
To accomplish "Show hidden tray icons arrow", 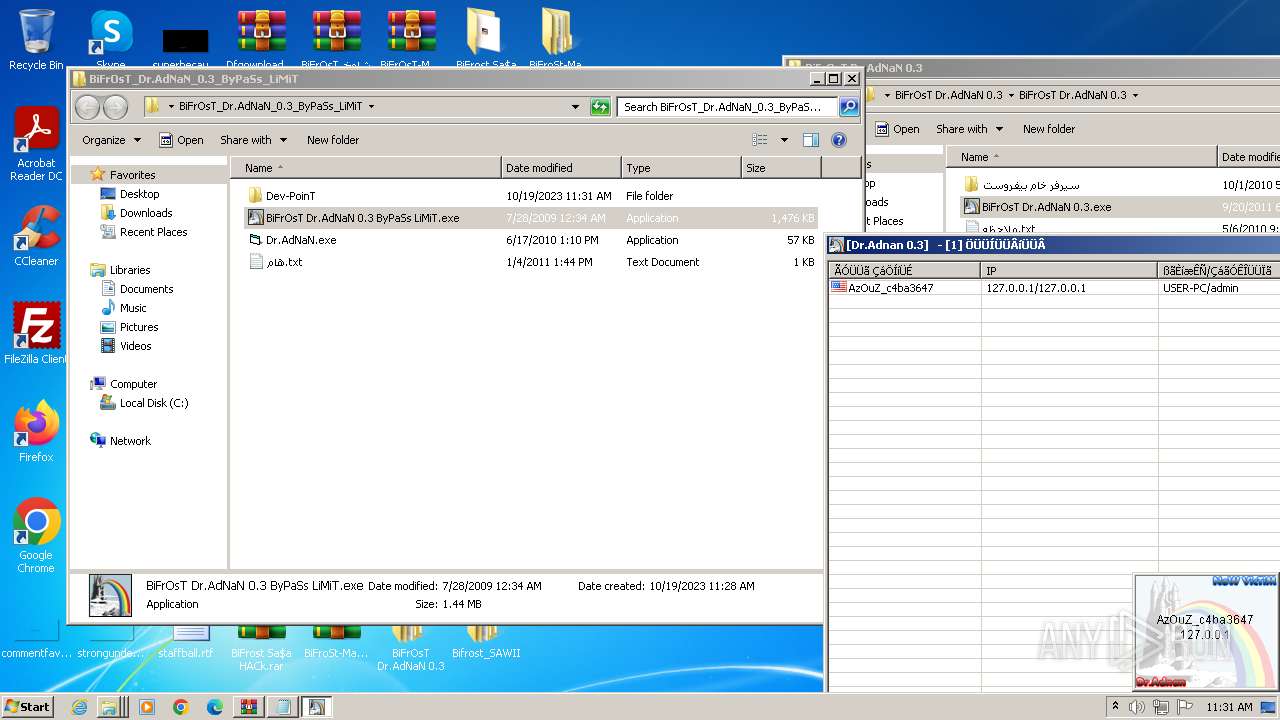I will point(1115,707).
